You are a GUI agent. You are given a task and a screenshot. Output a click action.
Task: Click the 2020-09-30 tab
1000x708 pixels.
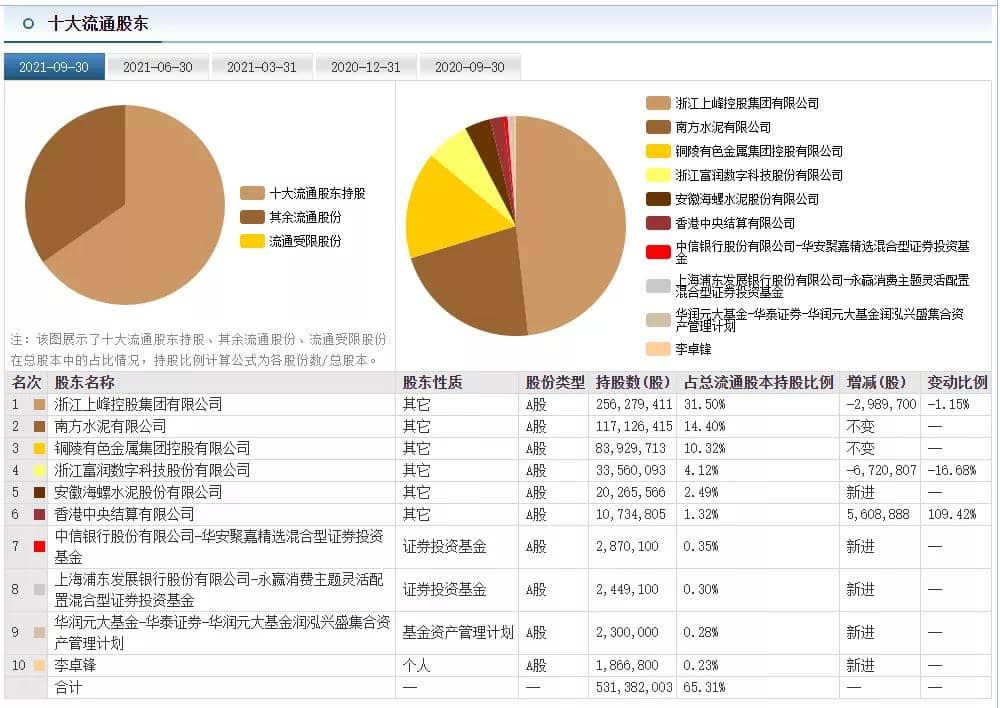(469, 67)
